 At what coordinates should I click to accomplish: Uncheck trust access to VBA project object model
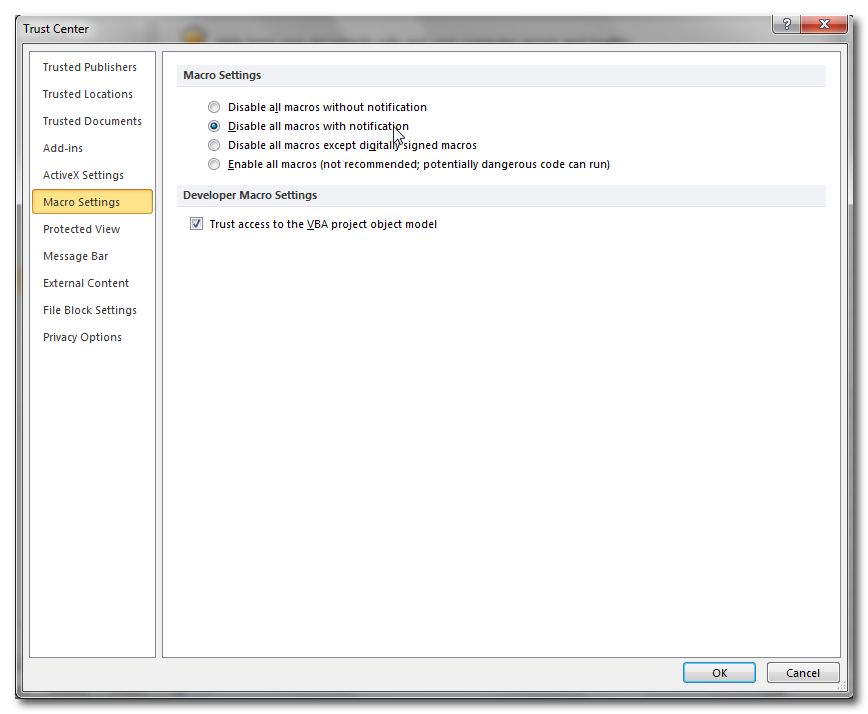click(x=197, y=223)
